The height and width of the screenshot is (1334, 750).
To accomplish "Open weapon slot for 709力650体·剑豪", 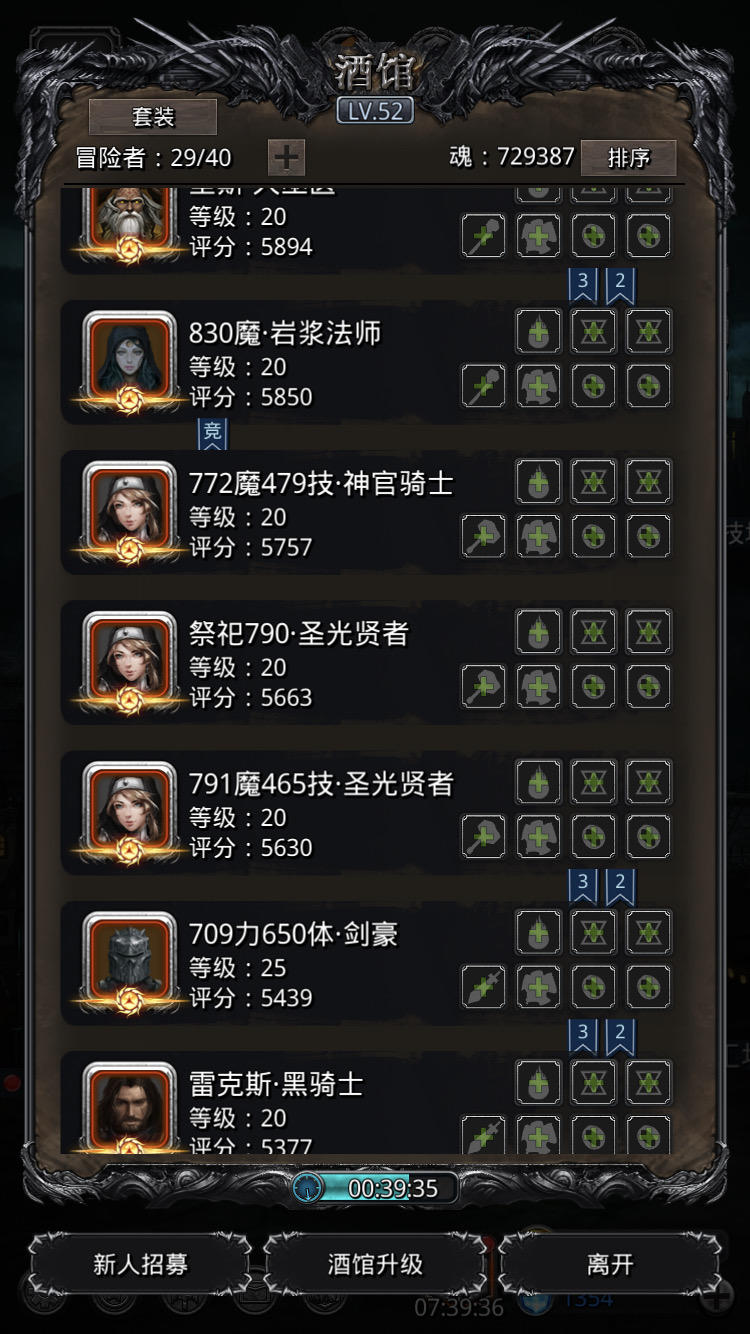I will tap(484, 986).
